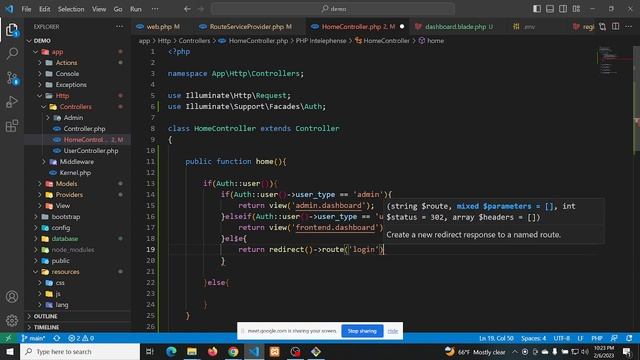Click the main branch indicator in status bar
Viewport: 640px width, 360px height.
33,338
